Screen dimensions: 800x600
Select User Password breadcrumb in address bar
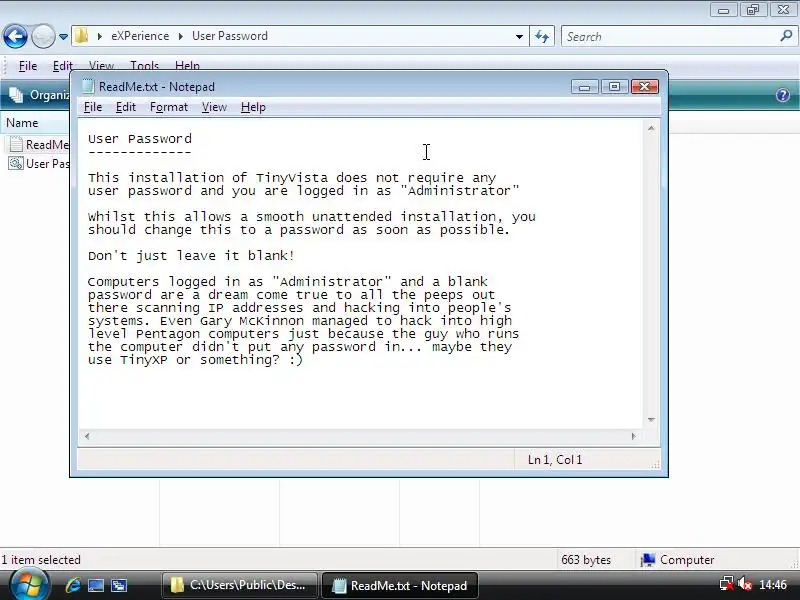(x=230, y=36)
